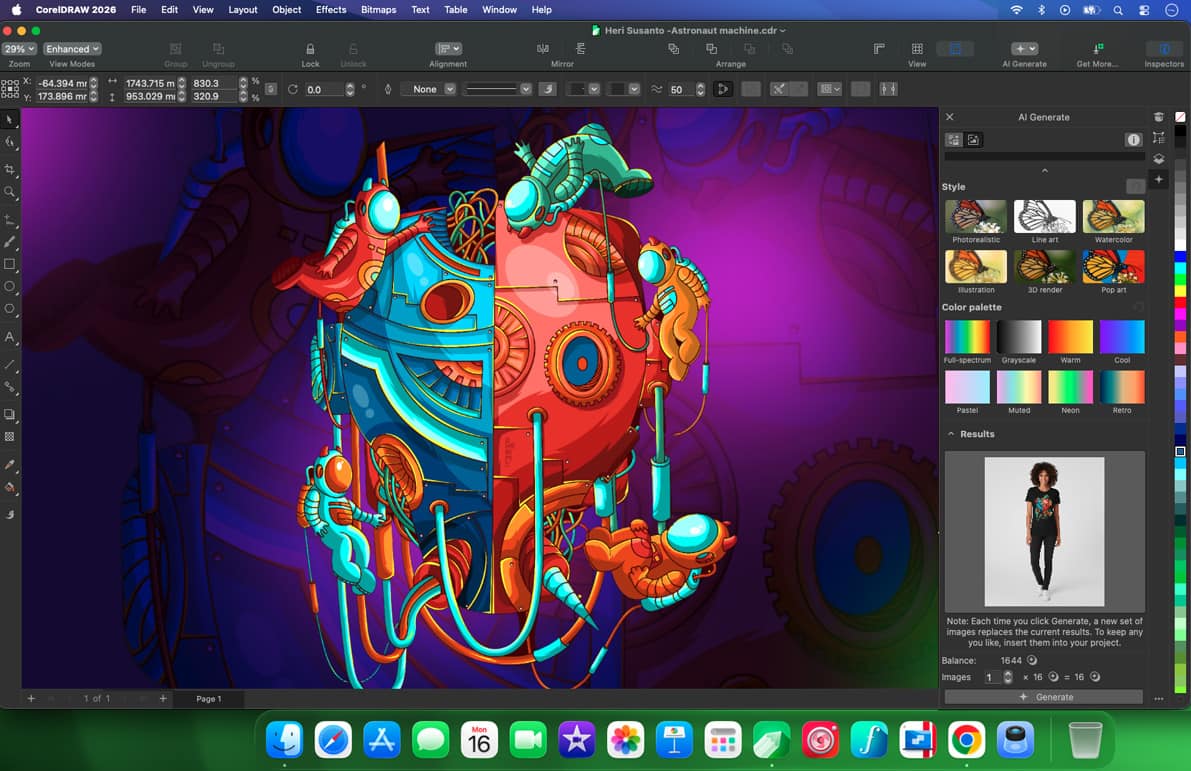This screenshot has height=771, width=1191.
Task: Select the Crop tool
Action: click(10, 169)
